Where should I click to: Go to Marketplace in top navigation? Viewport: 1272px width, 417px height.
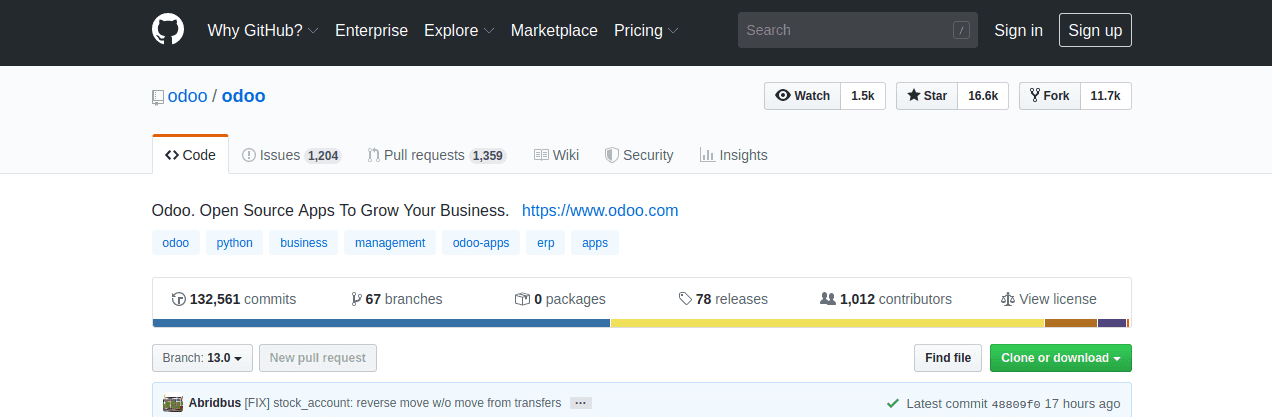point(554,30)
